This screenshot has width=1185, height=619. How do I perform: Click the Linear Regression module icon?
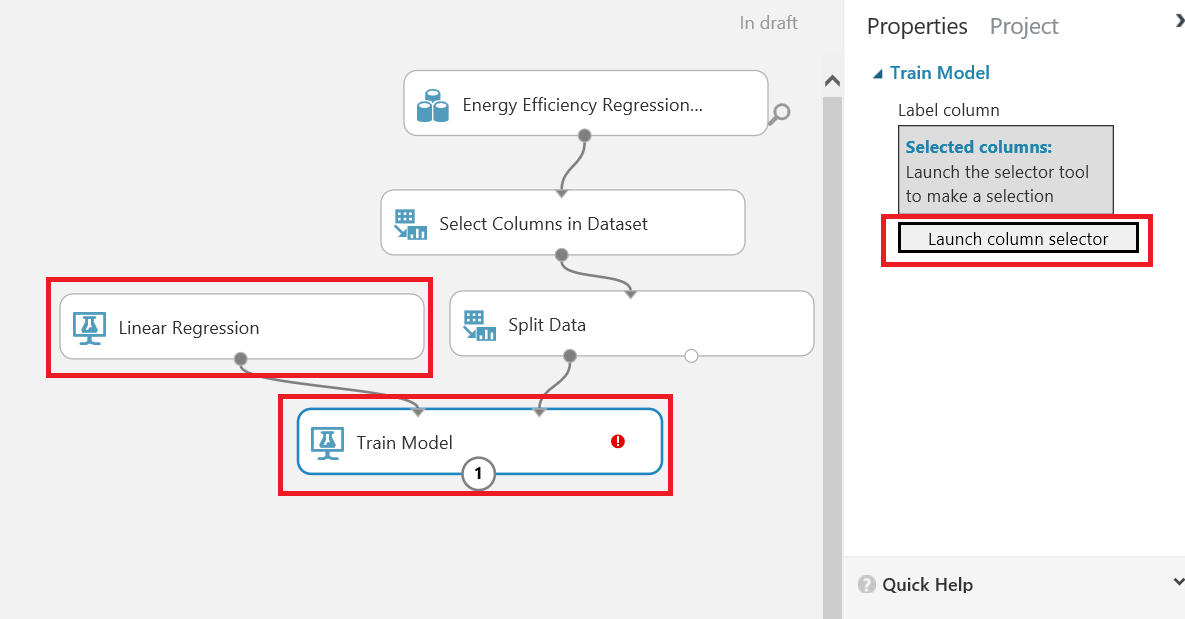pos(90,327)
